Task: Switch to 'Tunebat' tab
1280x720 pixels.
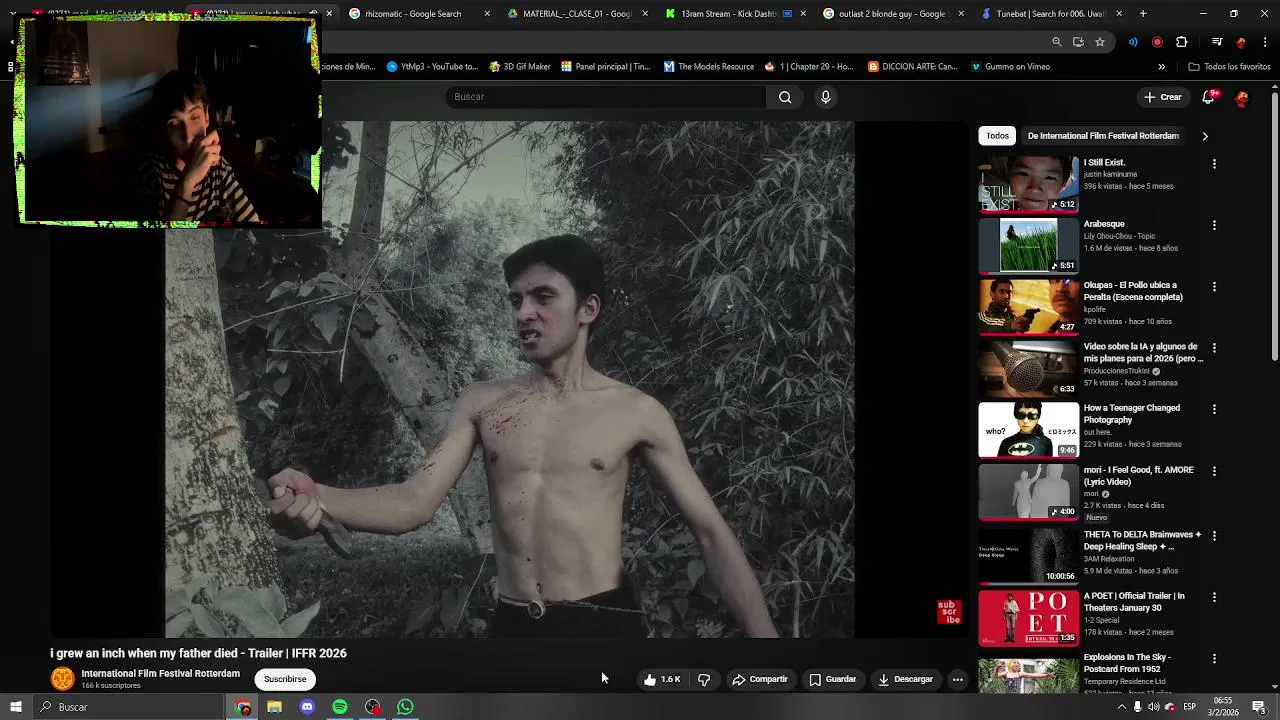Action: 1050,14
